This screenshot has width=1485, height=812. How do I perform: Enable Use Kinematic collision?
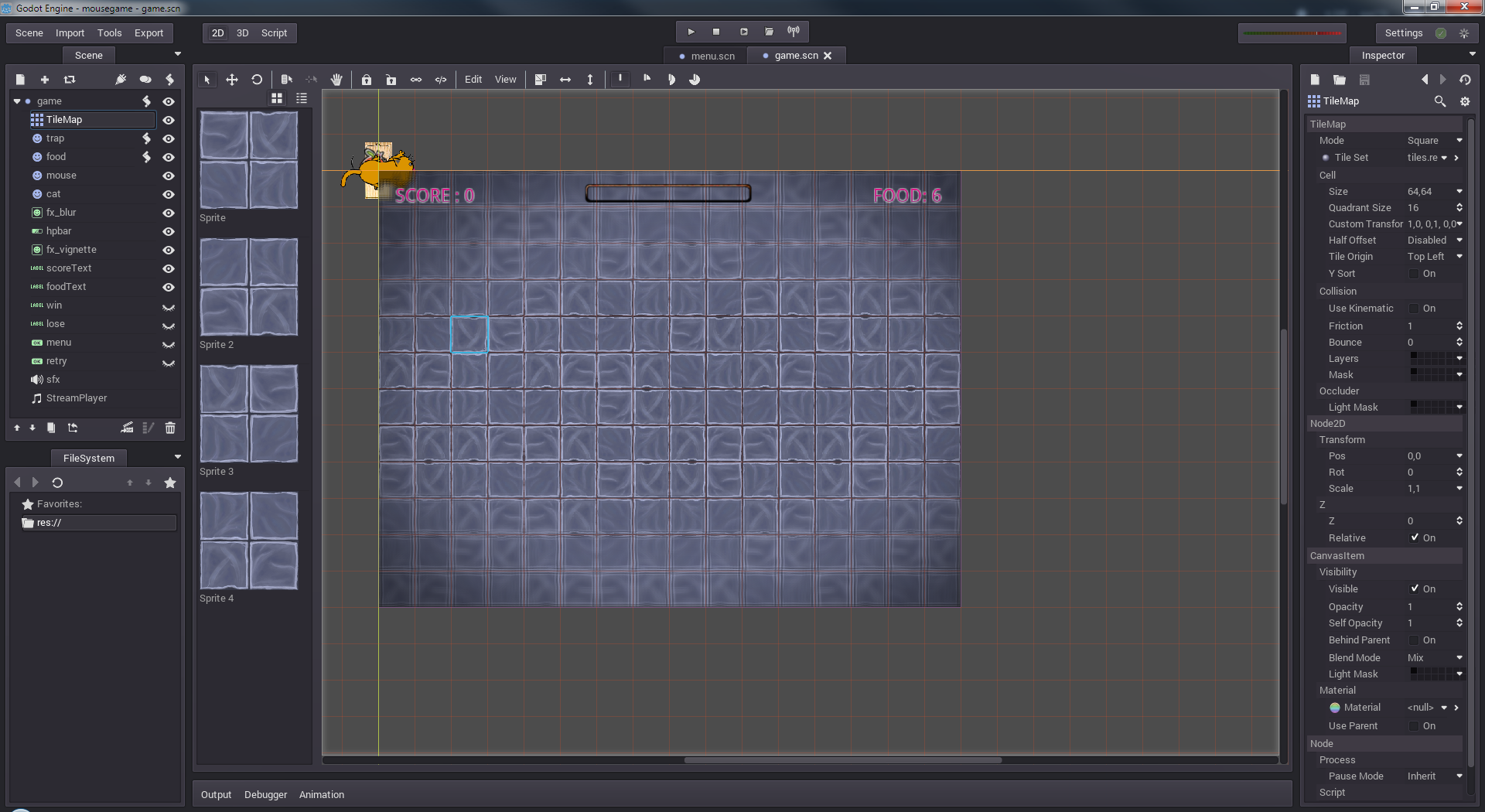tap(1415, 309)
